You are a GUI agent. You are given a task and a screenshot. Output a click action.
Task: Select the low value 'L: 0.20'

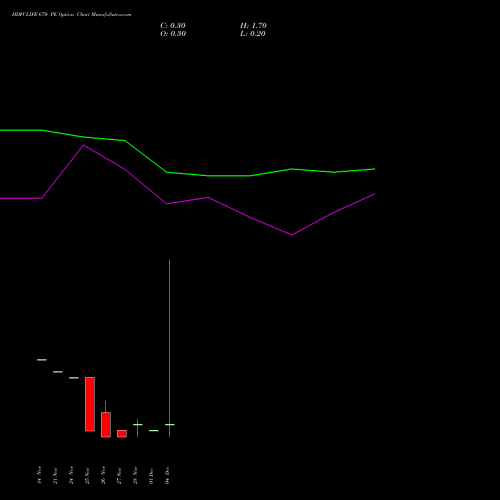click(x=253, y=34)
